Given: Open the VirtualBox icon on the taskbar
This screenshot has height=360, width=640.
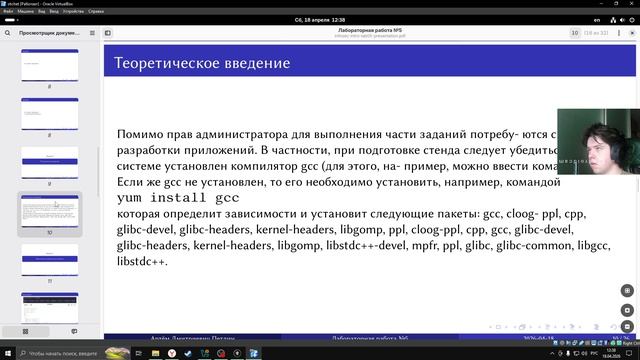Looking at the screenshot, I should tap(253, 353).
